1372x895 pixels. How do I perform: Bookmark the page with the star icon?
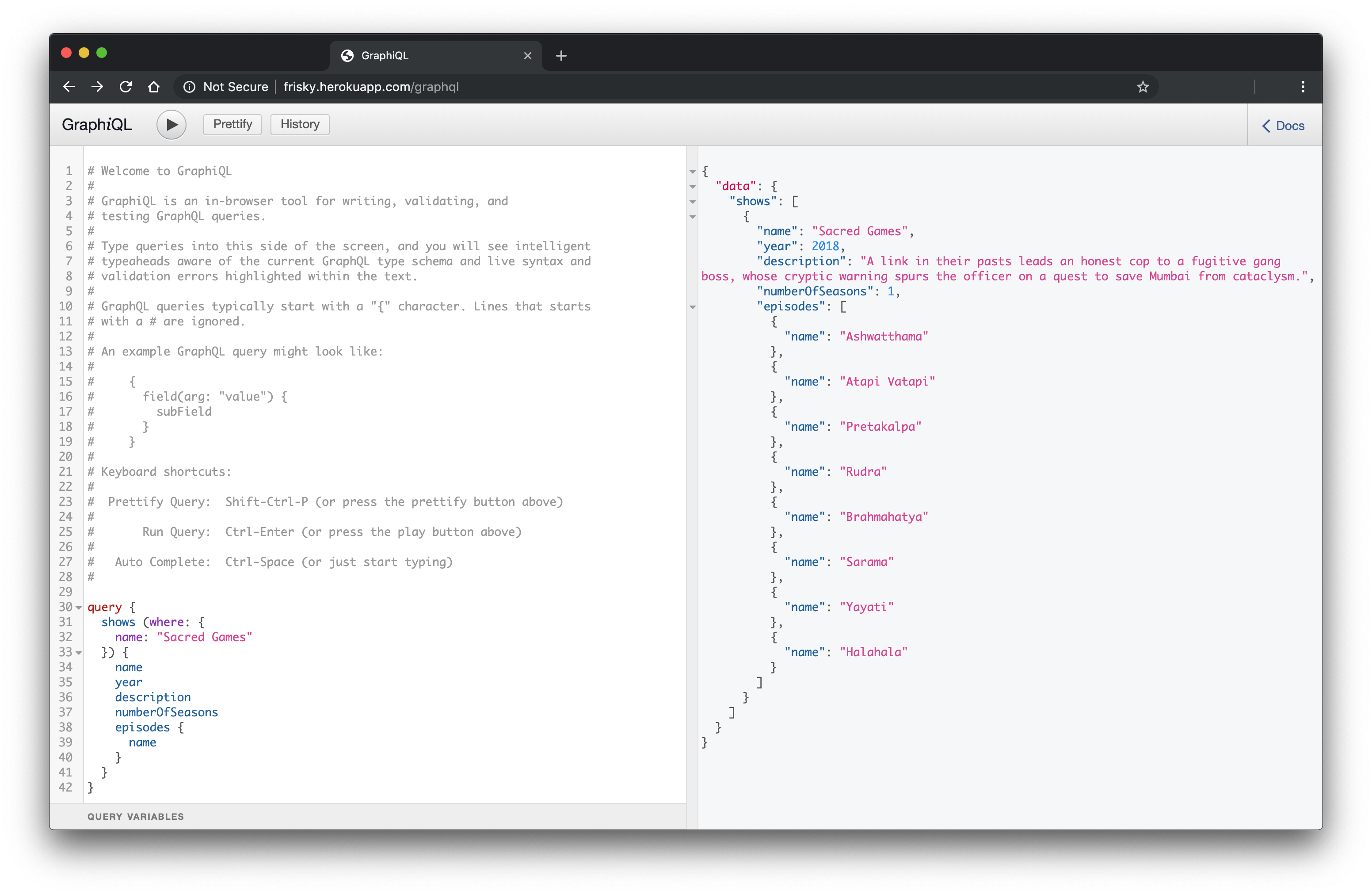pyautogui.click(x=1143, y=87)
